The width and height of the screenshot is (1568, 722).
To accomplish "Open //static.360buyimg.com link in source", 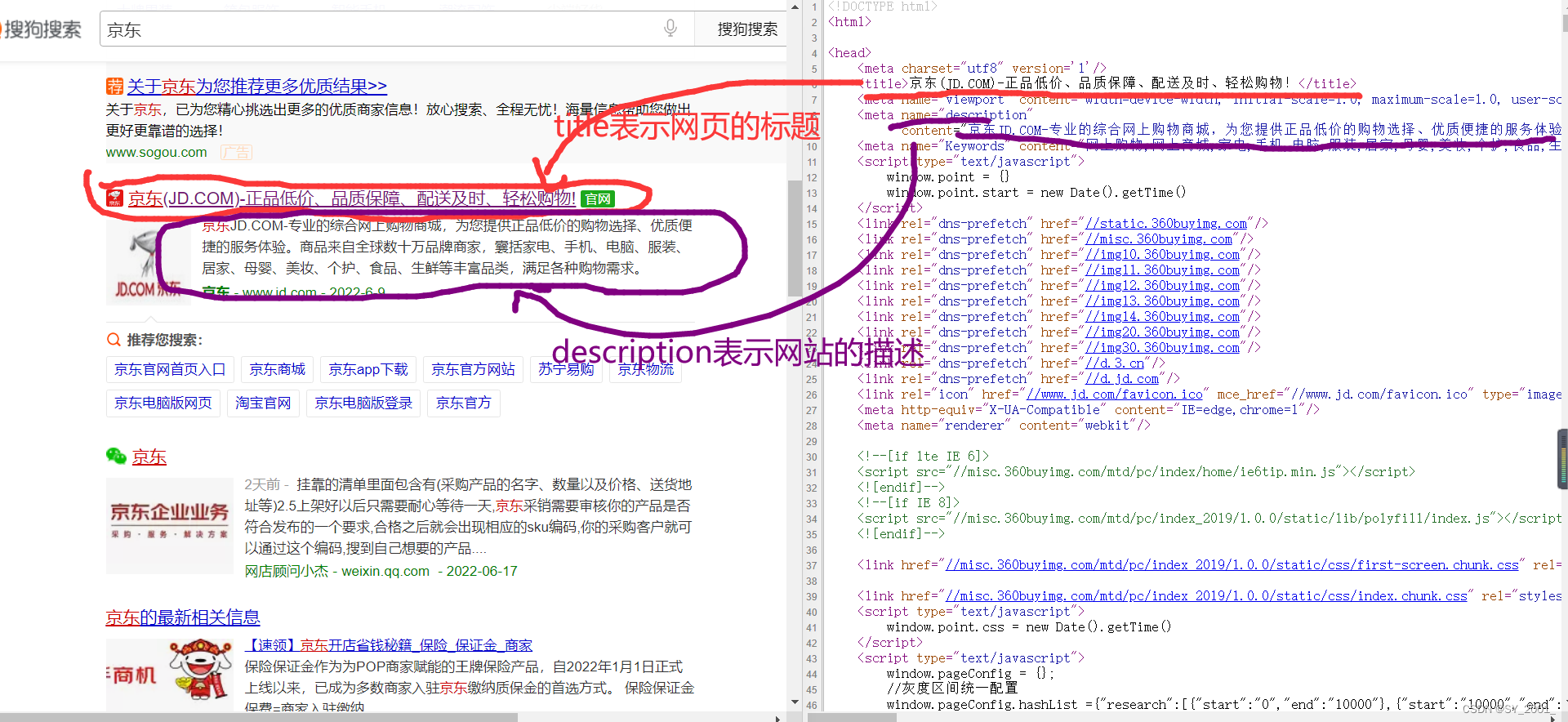I will (1166, 224).
